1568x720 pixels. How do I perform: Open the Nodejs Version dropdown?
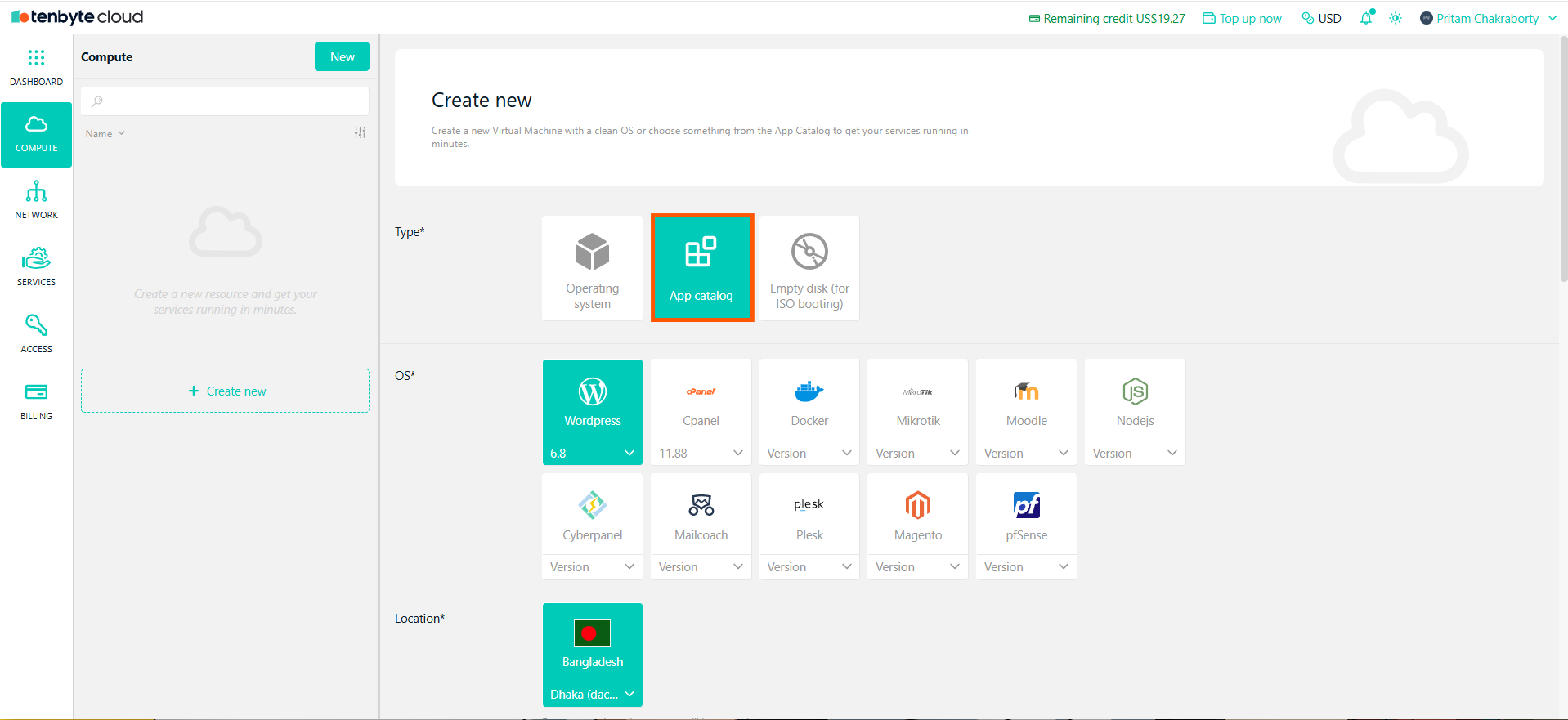(1135, 453)
